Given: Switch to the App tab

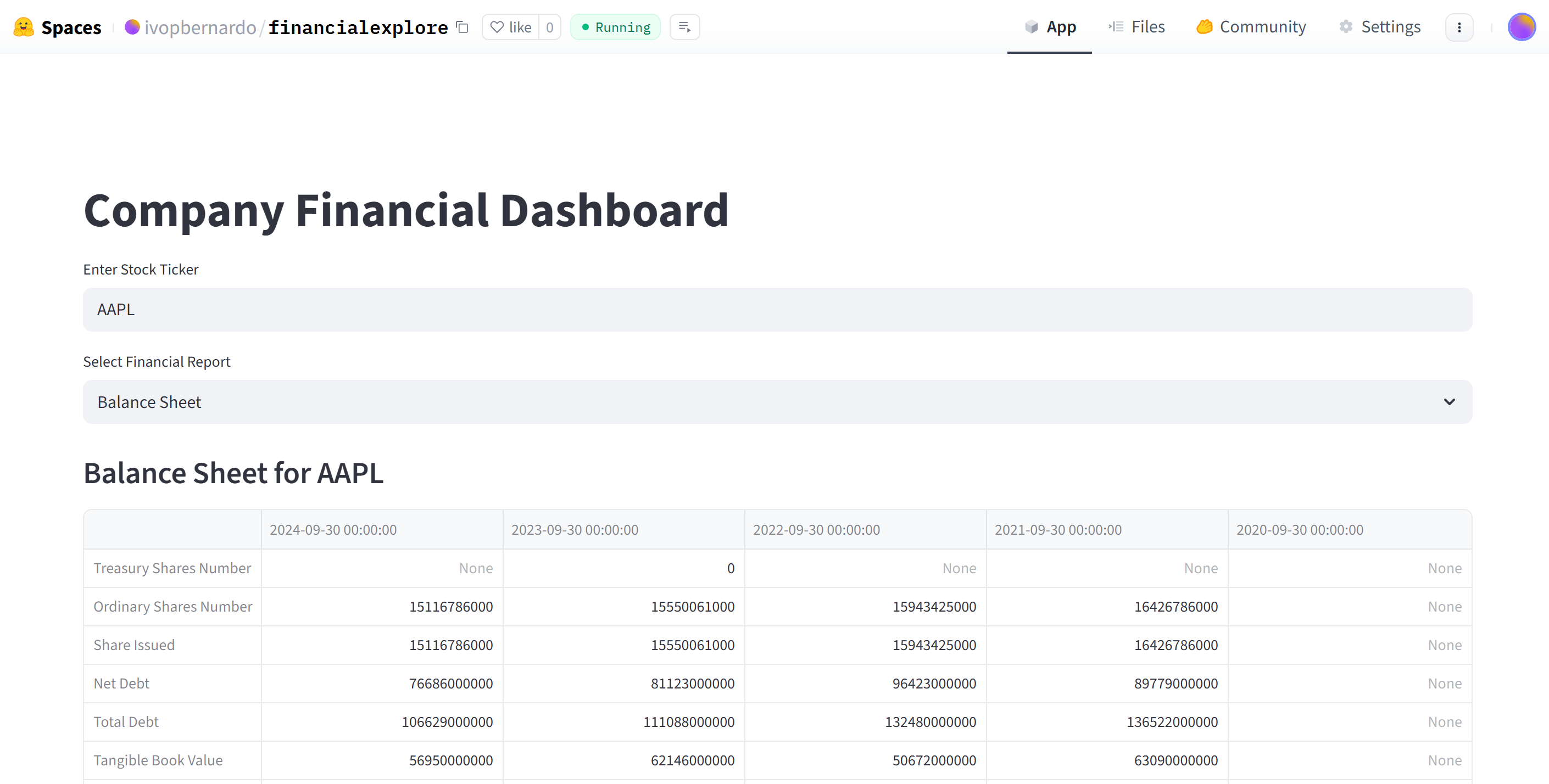Looking at the screenshot, I should 1049,27.
